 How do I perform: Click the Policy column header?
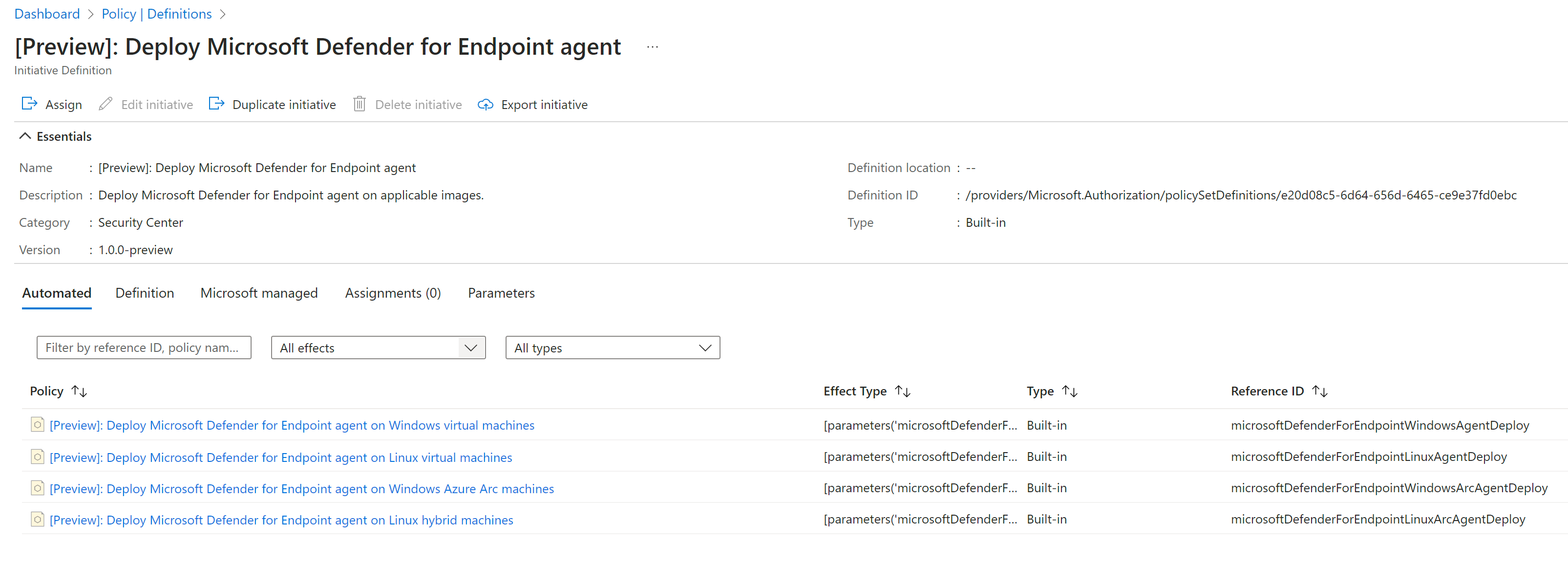tap(46, 391)
